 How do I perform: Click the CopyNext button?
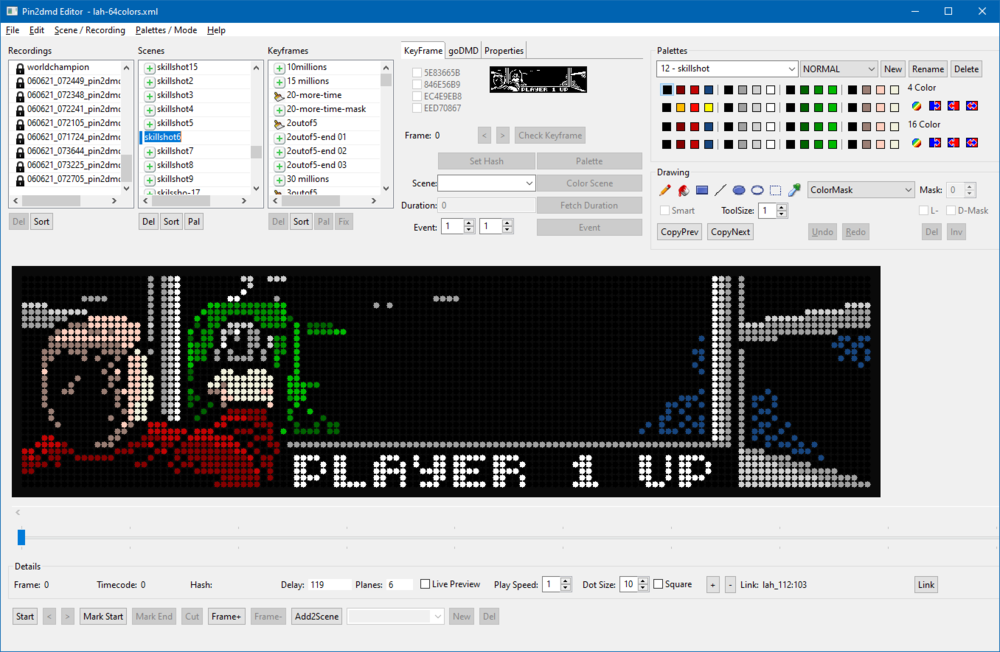(730, 232)
